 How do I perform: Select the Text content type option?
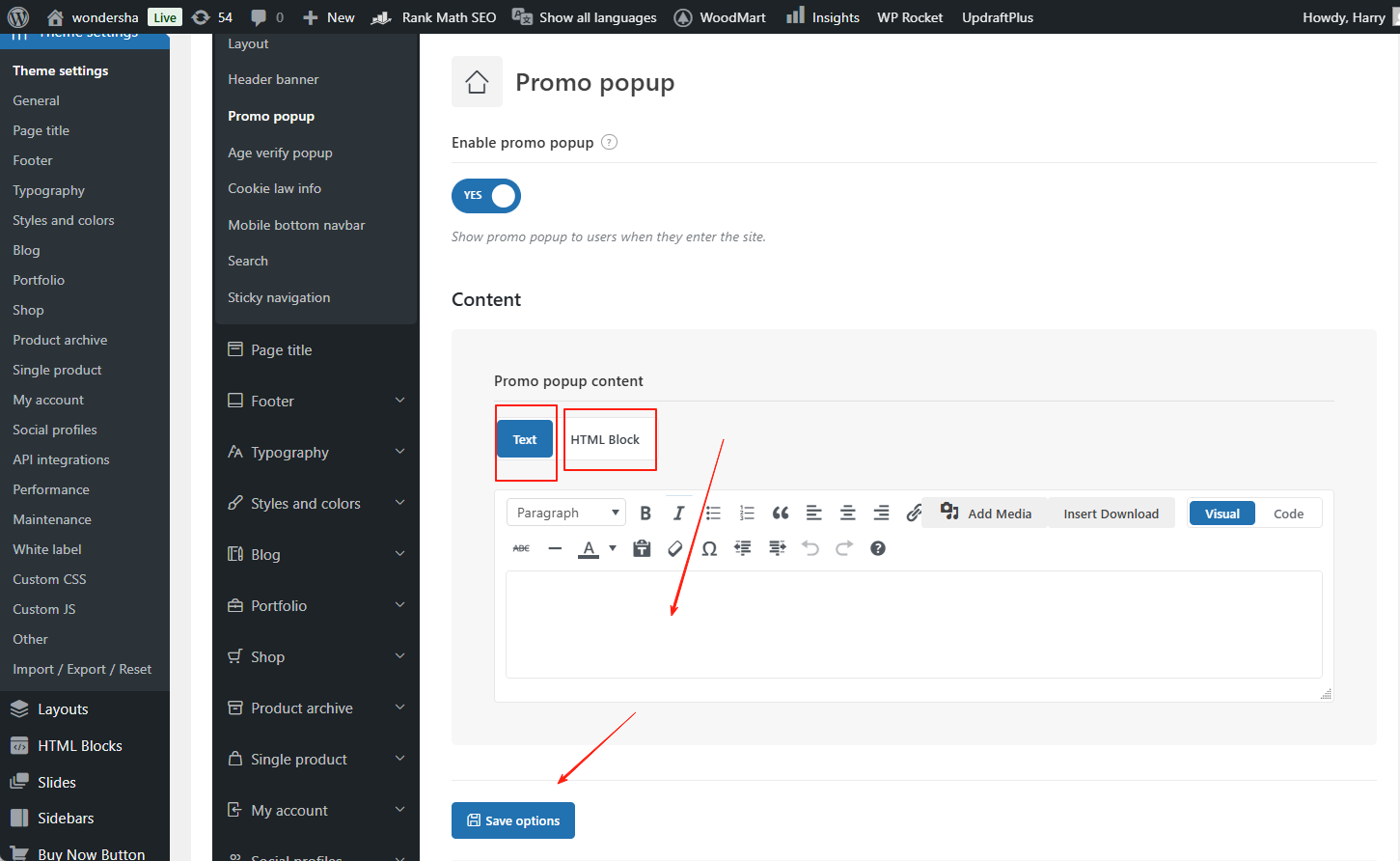525,439
